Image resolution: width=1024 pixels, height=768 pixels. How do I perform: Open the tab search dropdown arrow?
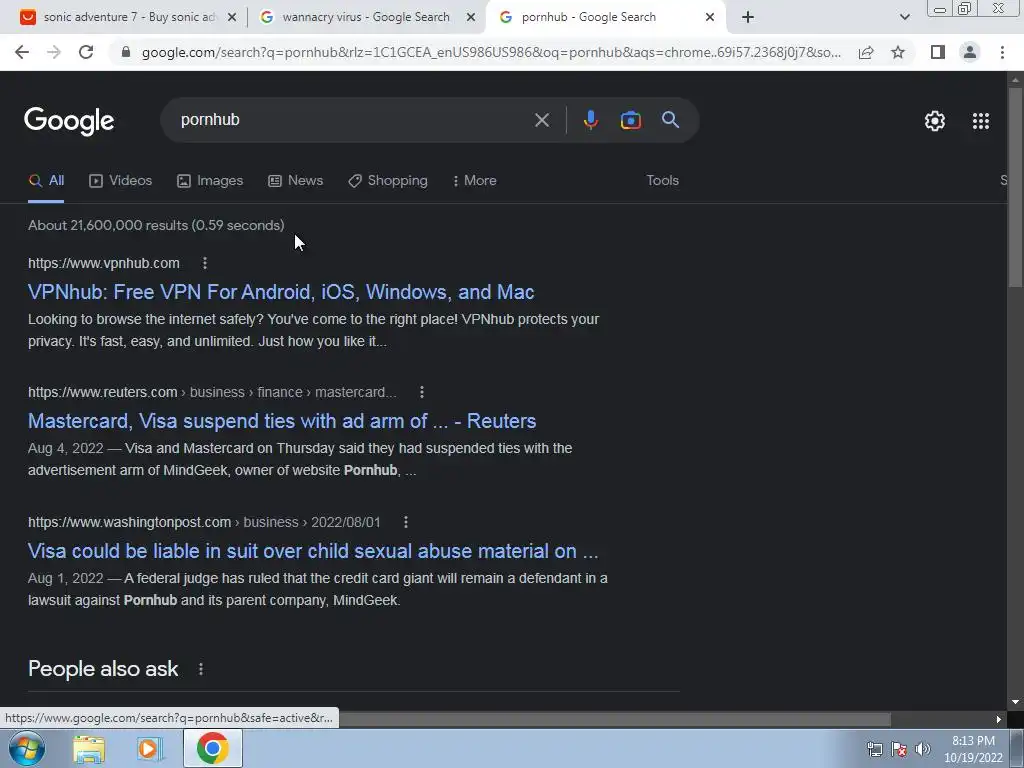point(904,17)
